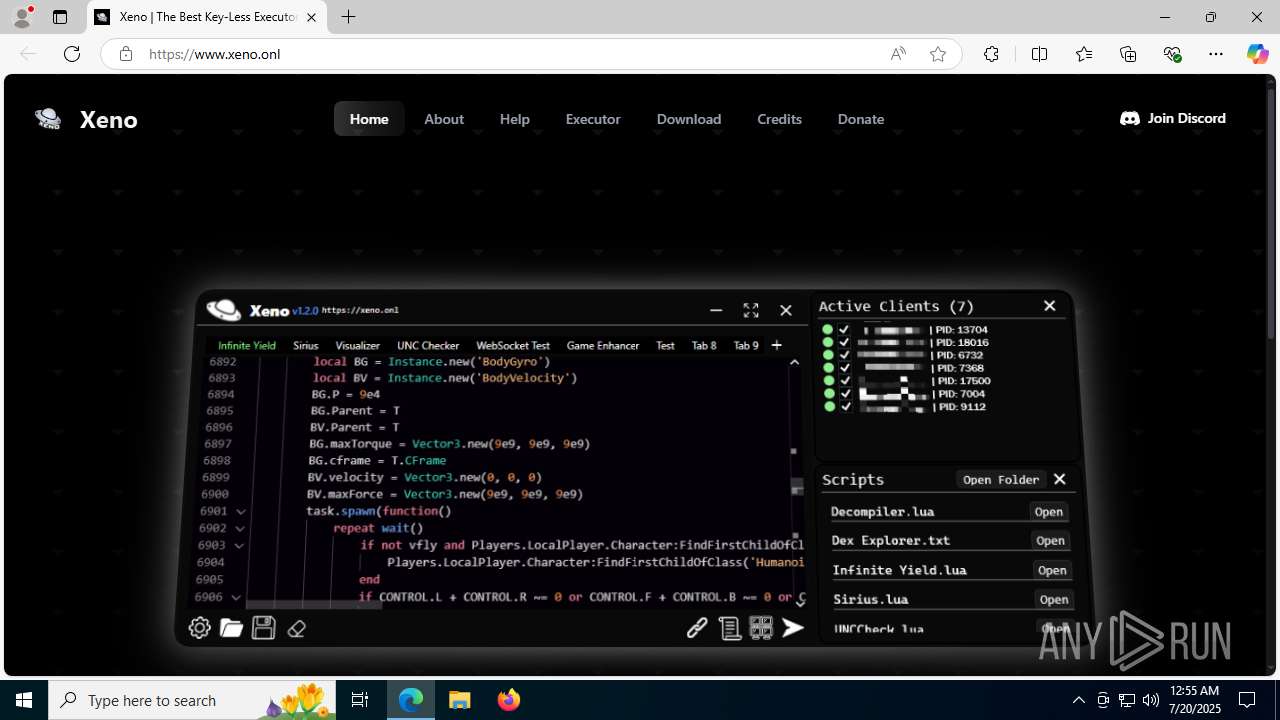Open the Donate page

click(x=861, y=119)
